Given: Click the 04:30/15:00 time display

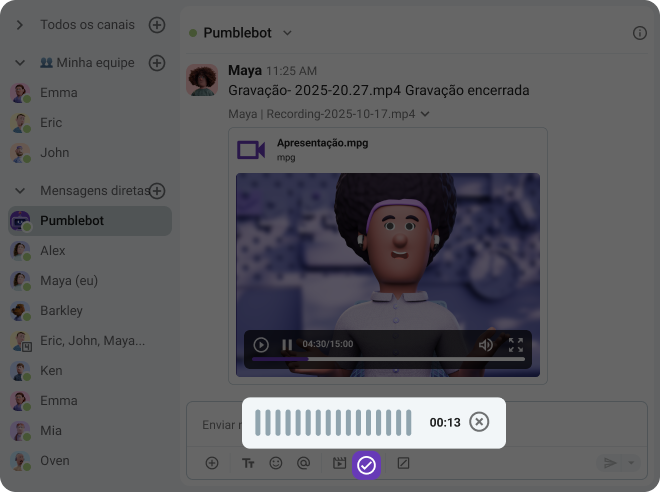Looking at the screenshot, I should (x=327, y=344).
